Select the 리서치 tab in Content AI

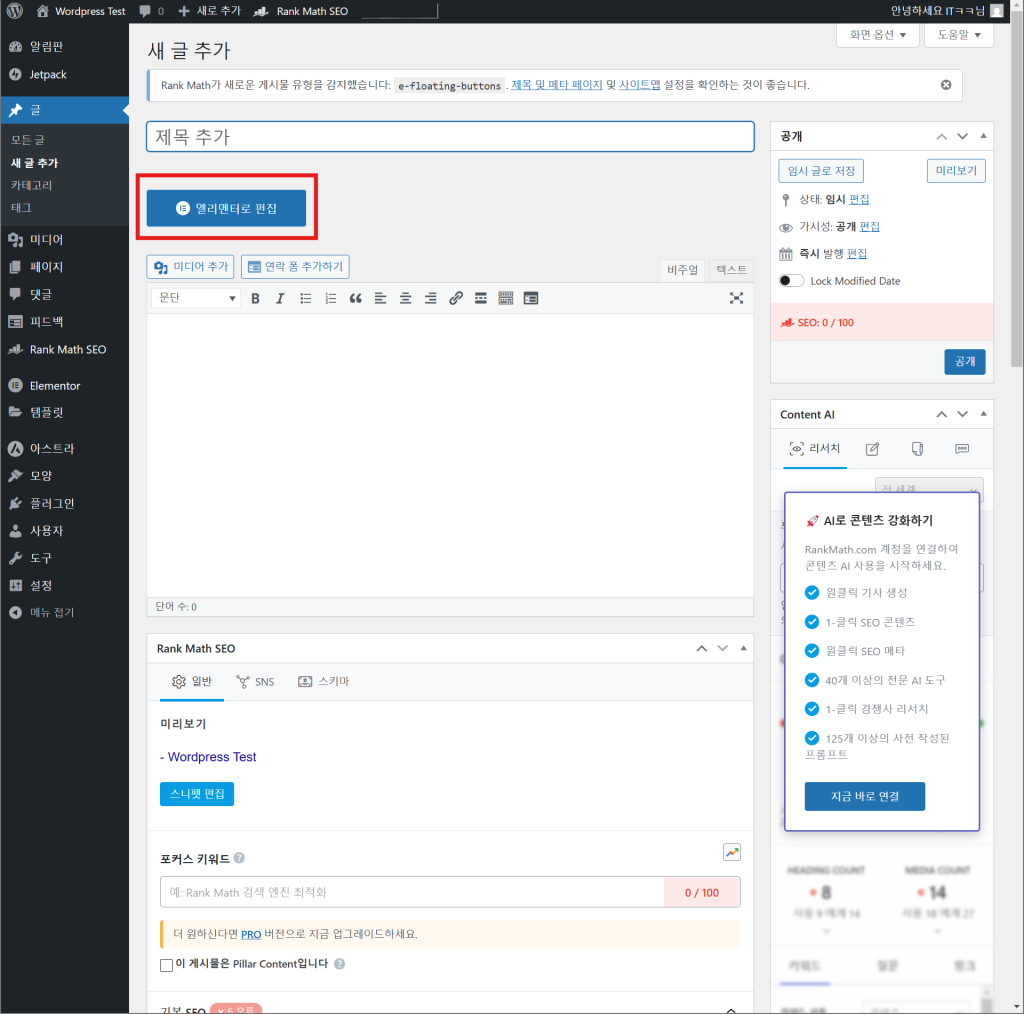point(815,449)
